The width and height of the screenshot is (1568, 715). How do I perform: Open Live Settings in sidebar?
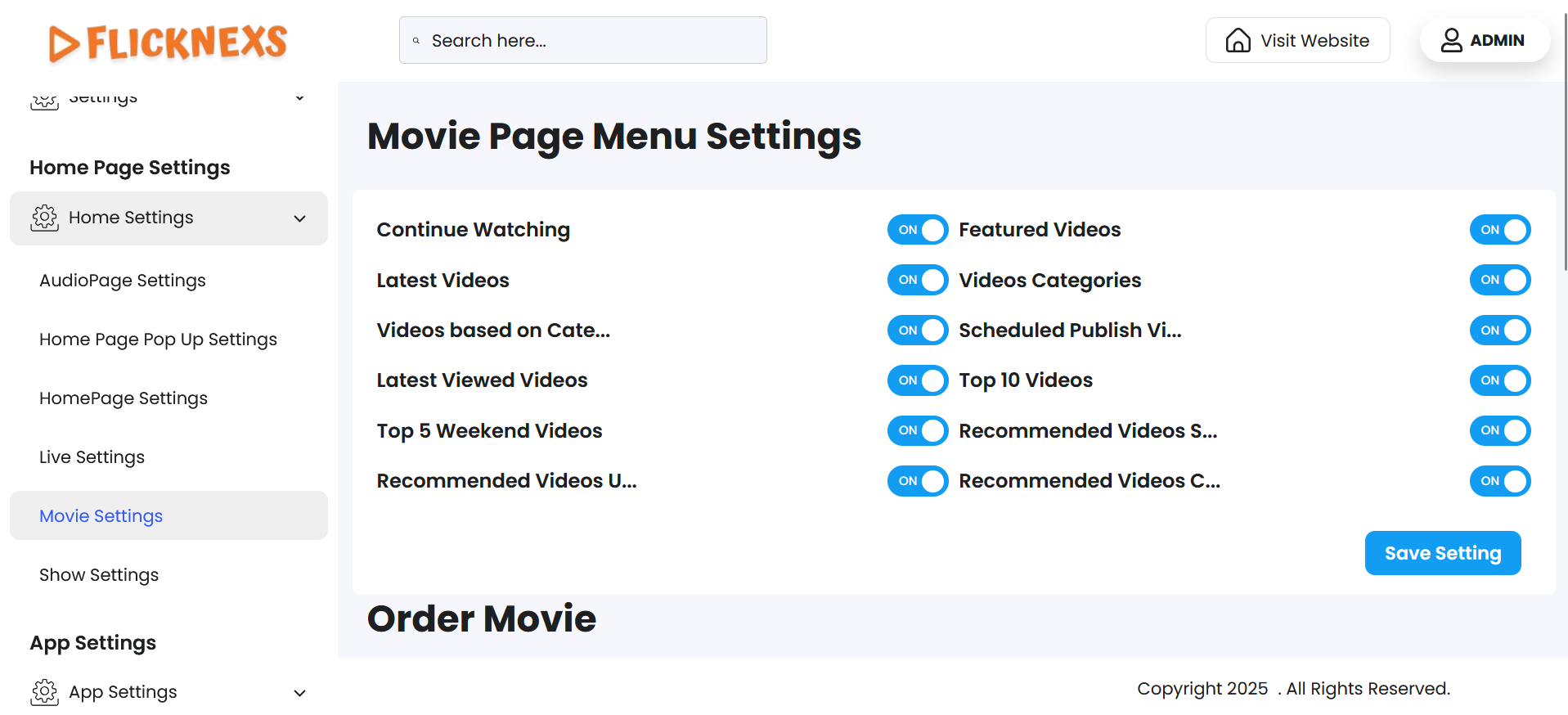pyautogui.click(x=92, y=457)
